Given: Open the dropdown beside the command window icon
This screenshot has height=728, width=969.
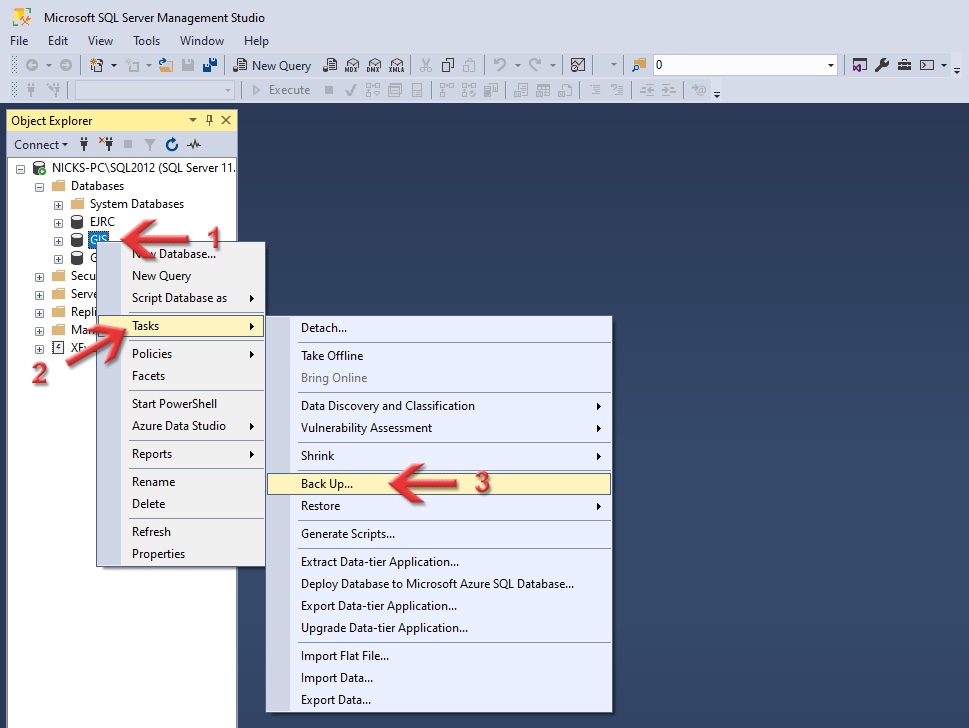Looking at the screenshot, I should pos(944,65).
